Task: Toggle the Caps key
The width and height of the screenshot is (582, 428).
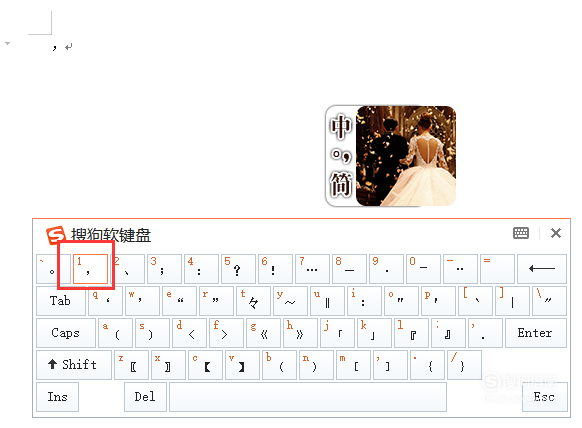Action: [x=66, y=333]
